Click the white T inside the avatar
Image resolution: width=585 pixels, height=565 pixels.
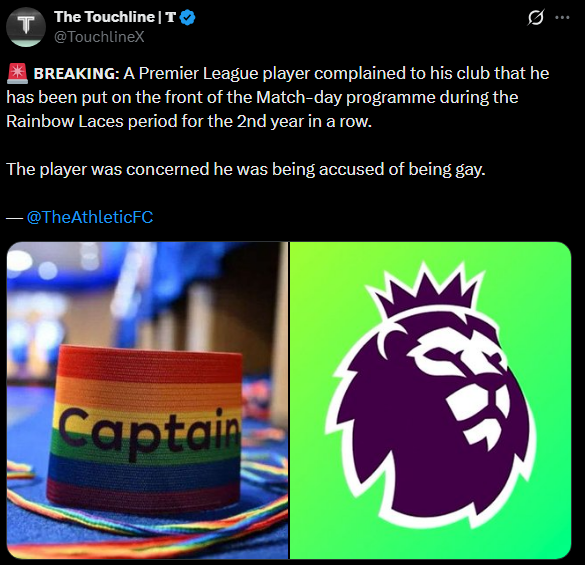tap(26, 25)
